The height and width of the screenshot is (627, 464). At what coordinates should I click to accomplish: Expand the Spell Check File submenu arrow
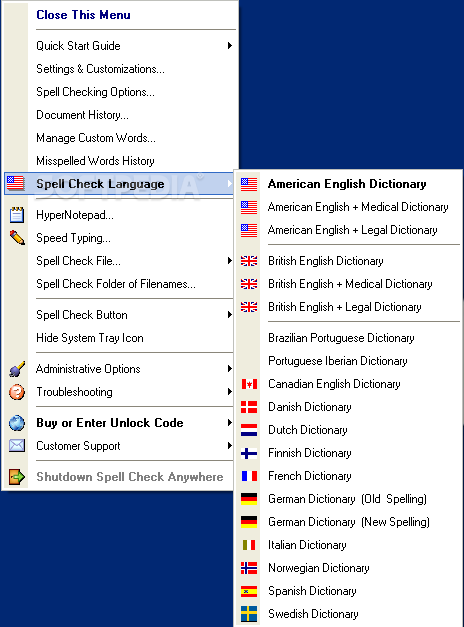pos(230,261)
